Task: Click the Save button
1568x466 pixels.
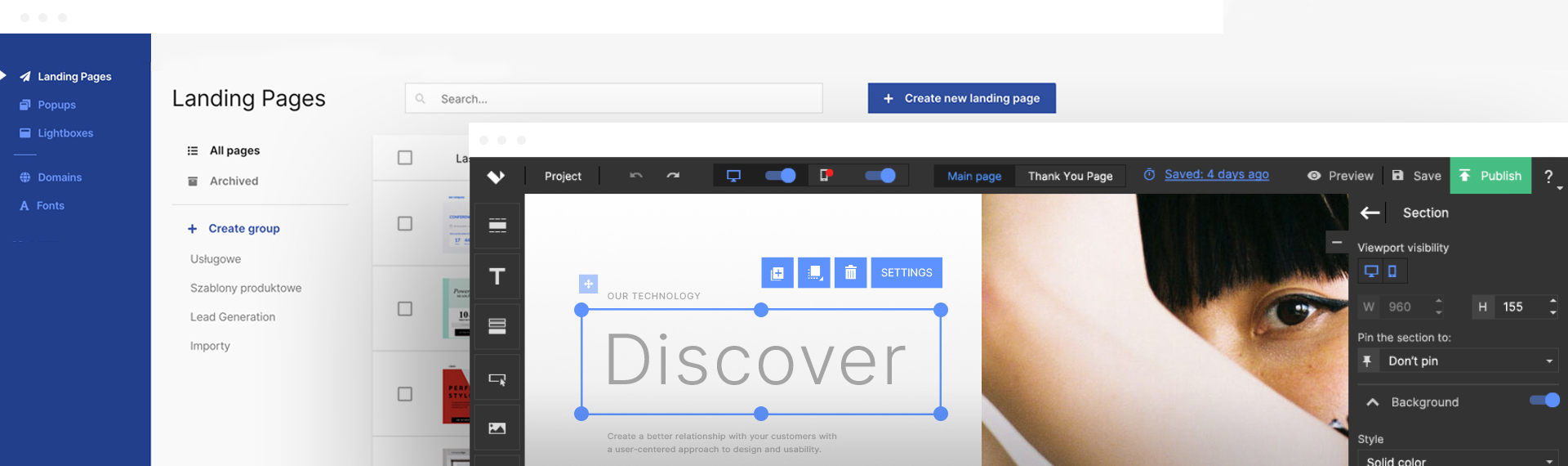Action: click(1417, 176)
